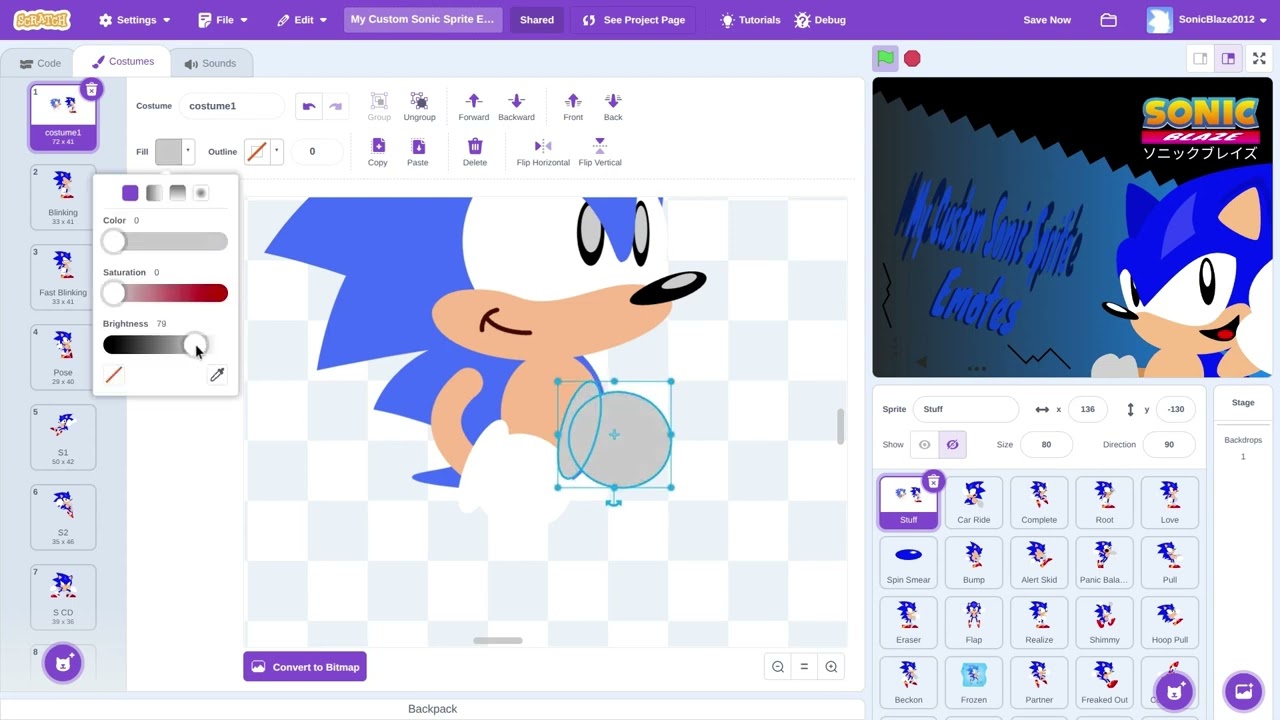The width and height of the screenshot is (1280, 720).
Task: Select vertical gradient fill mode
Action: tap(177, 193)
